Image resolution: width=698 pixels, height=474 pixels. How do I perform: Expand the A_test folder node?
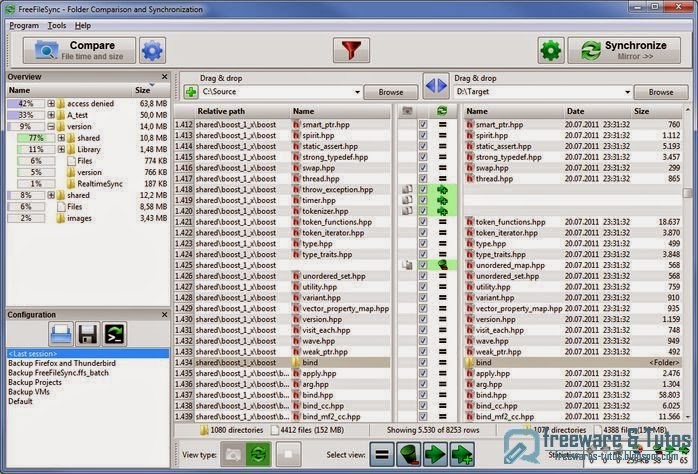[51, 115]
